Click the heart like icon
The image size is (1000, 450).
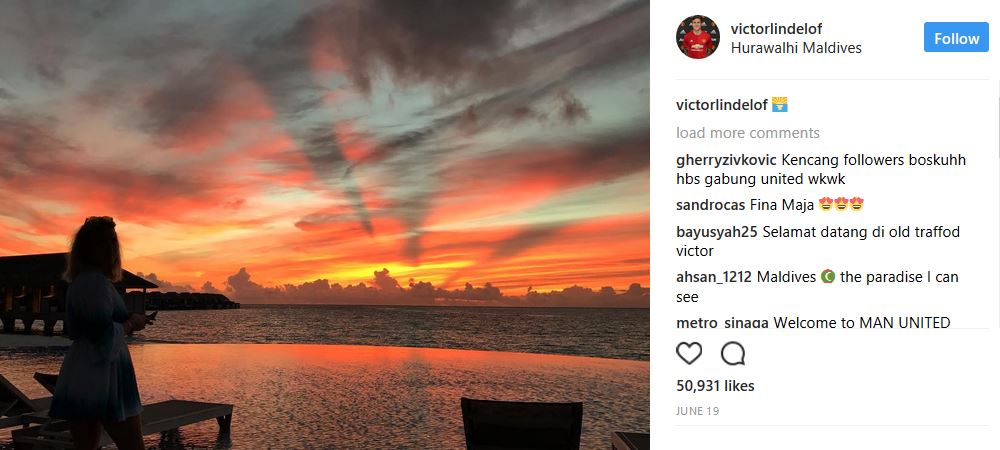tap(689, 353)
